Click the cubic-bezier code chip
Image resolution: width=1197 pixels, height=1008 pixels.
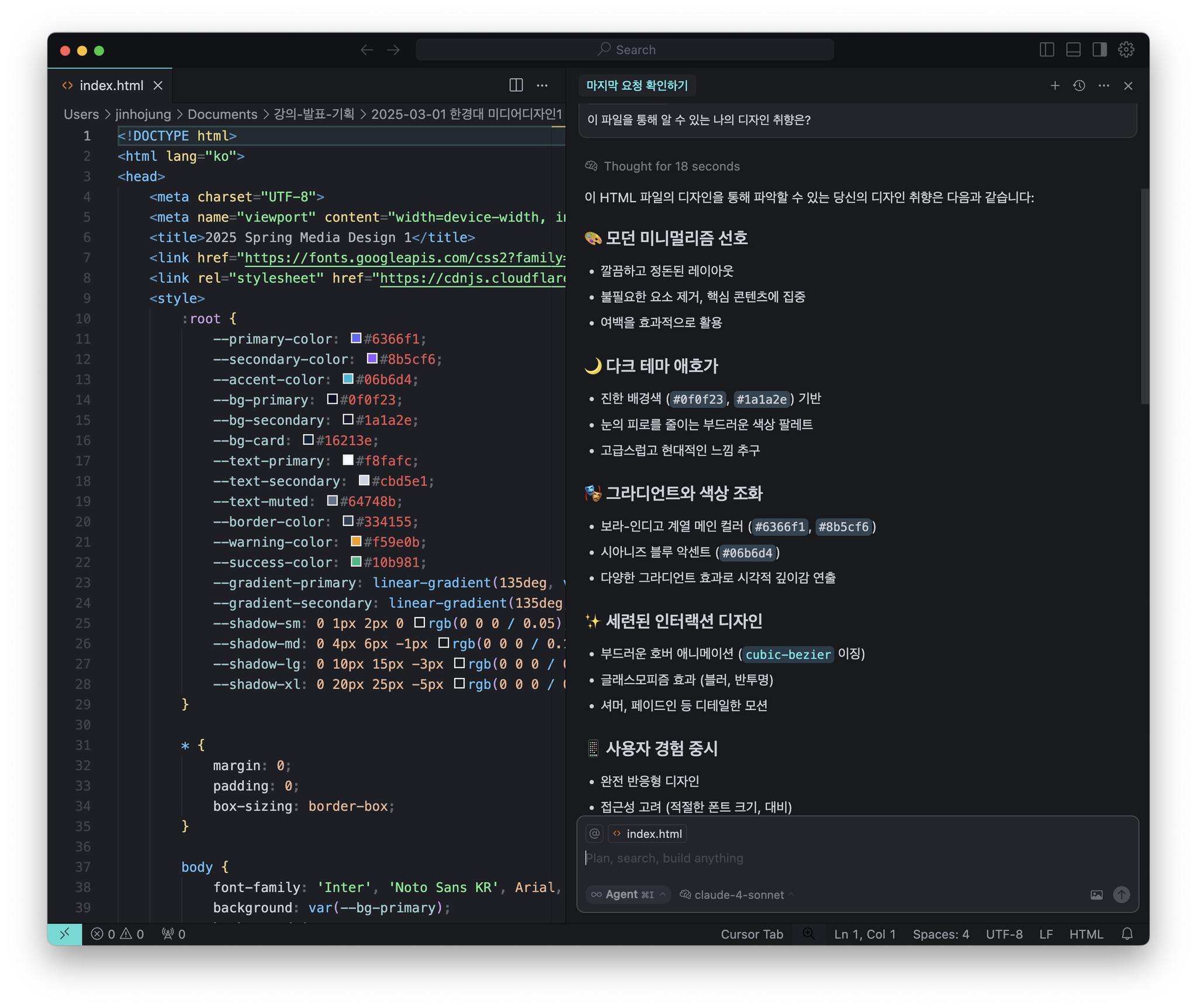[x=788, y=654]
